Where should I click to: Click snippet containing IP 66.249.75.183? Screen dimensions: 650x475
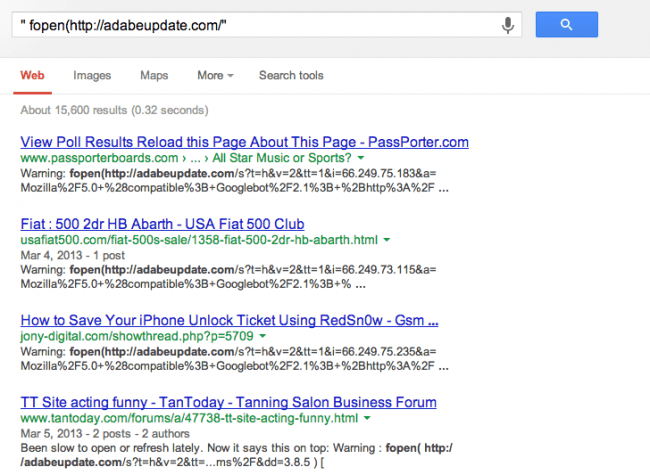(x=235, y=181)
